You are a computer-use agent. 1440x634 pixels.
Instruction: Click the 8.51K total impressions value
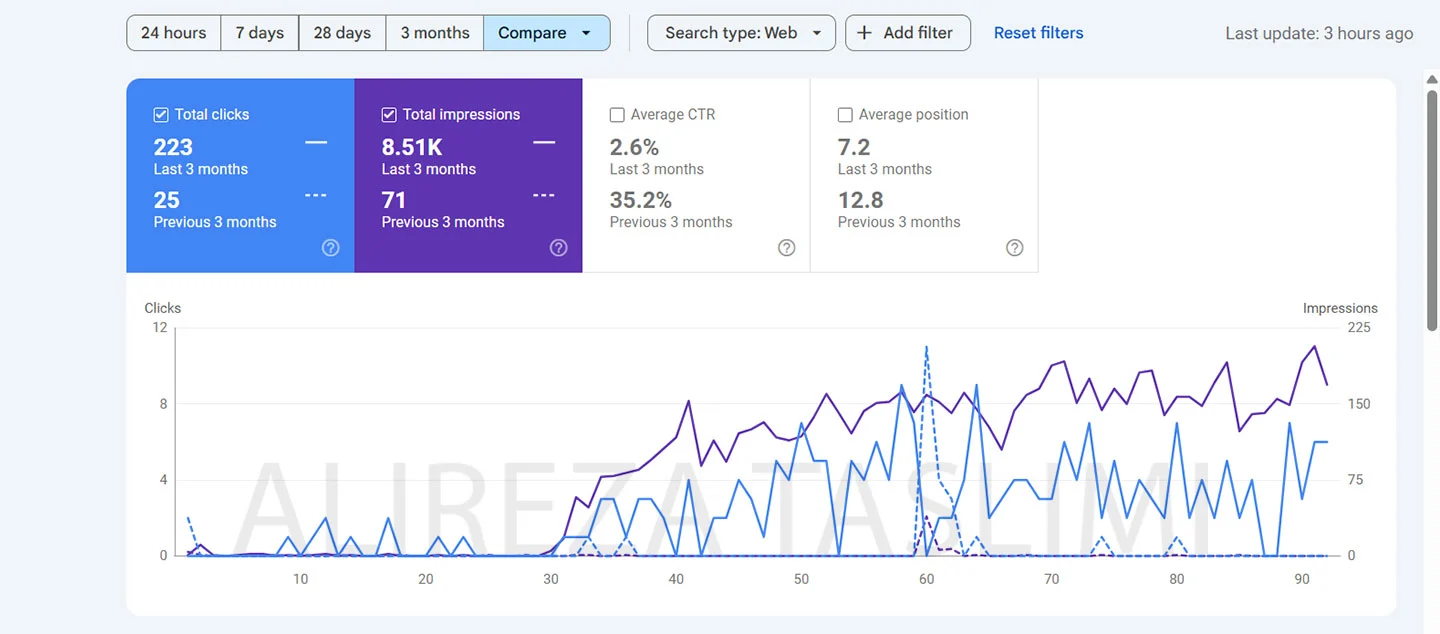[x=412, y=148]
